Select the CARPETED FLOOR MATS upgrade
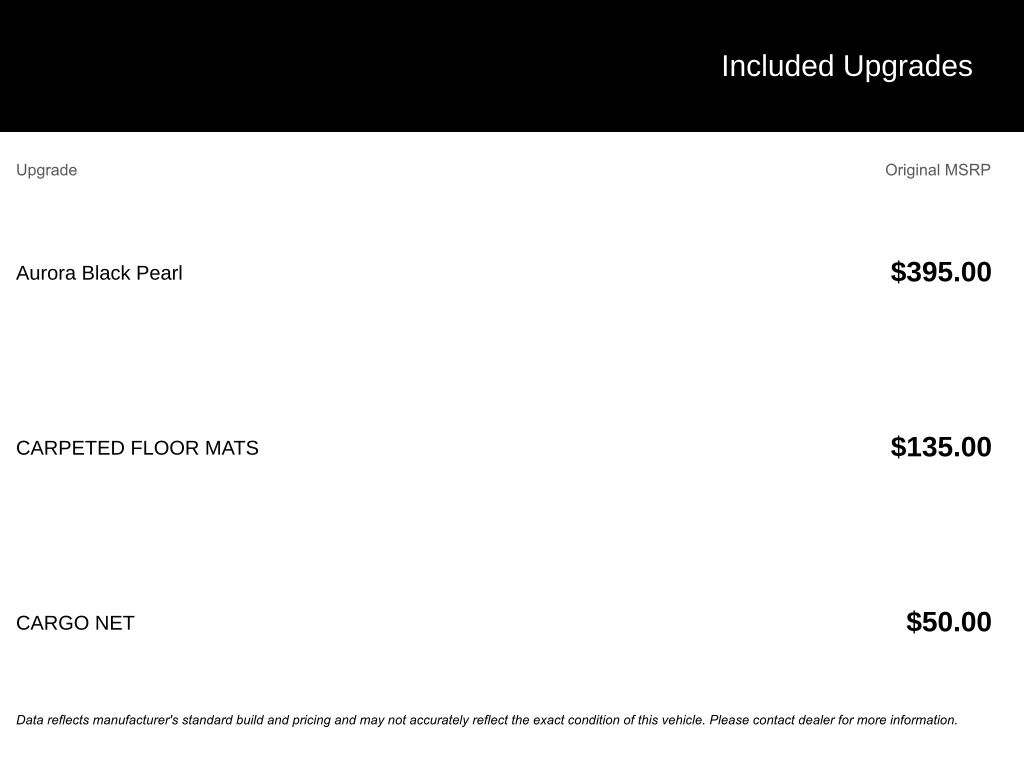Viewport: 1024px width, 768px height. click(x=137, y=448)
